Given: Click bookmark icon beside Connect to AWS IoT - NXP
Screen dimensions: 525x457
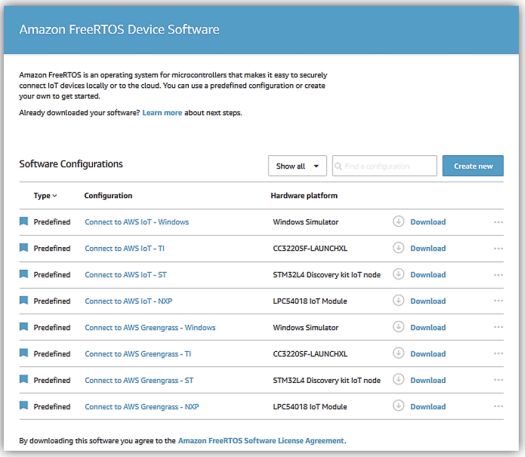Looking at the screenshot, I should tap(23, 300).
